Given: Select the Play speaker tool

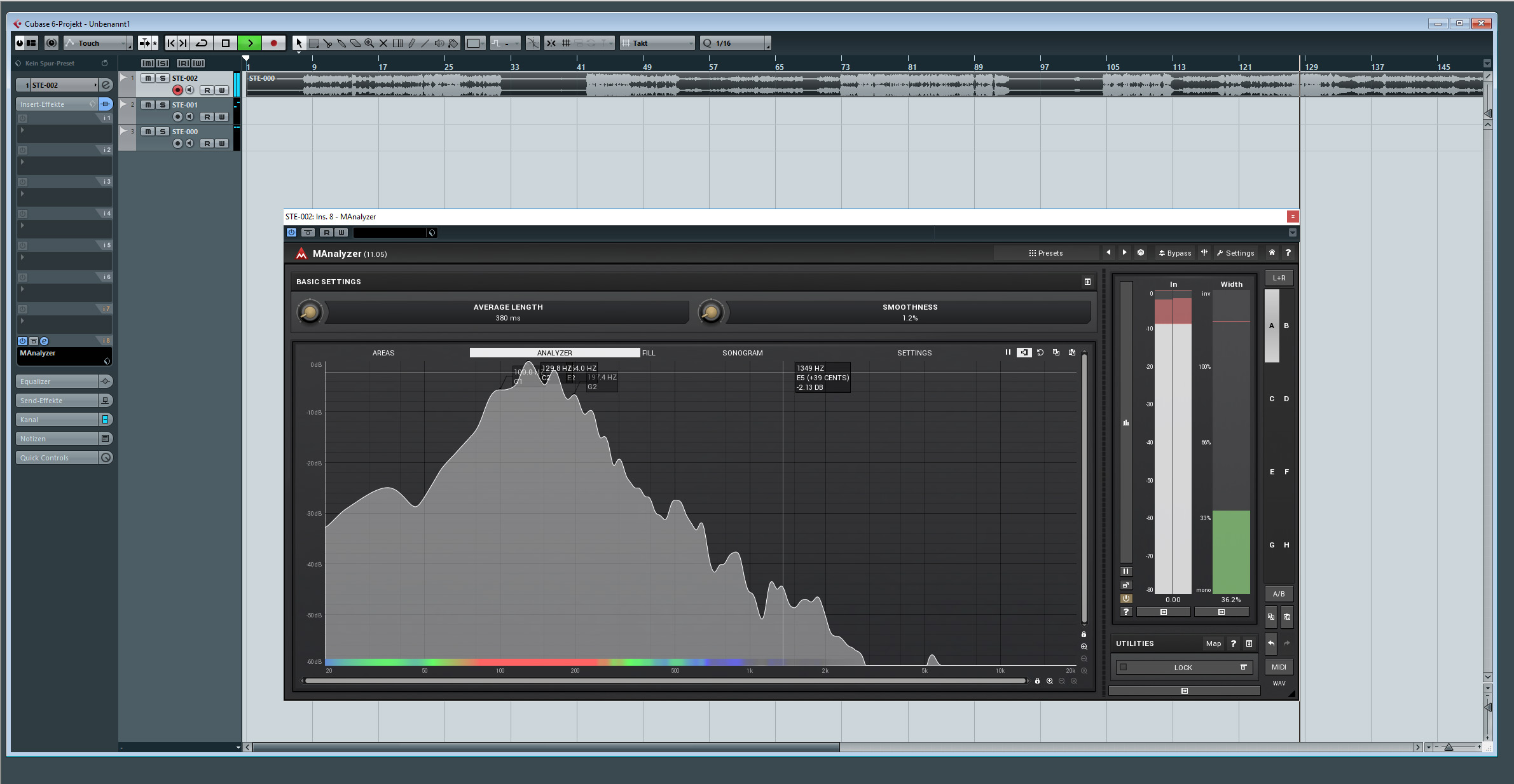Looking at the screenshot, I should tap(439, 43).
